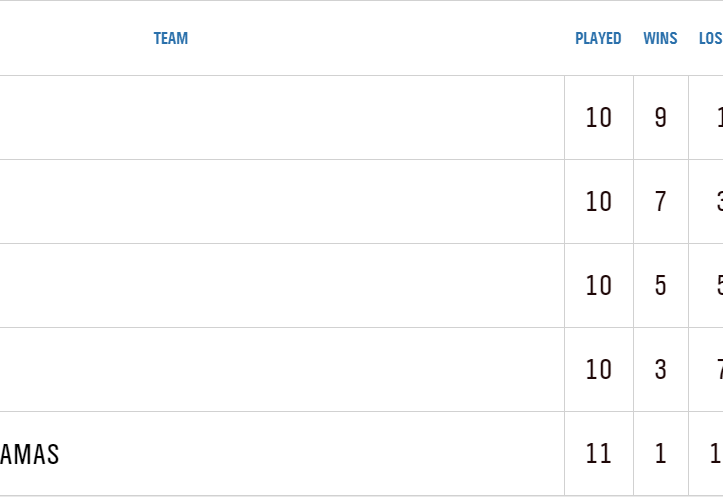Viewport: 723px width, 497px height.
Task: Click the wins cell showing 1
Action: click(660, 453)
